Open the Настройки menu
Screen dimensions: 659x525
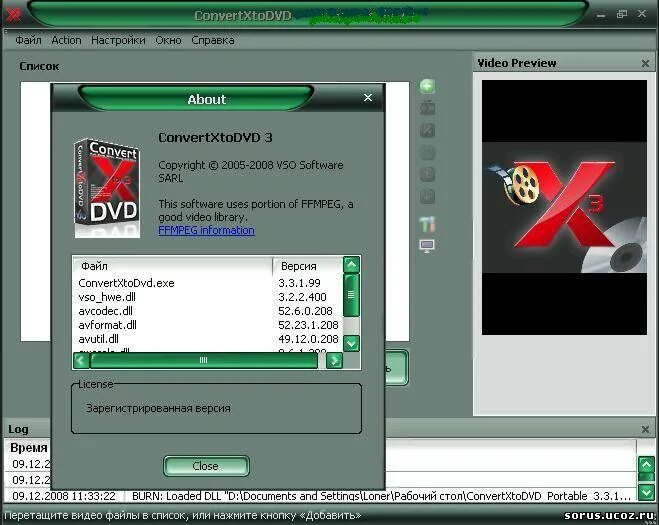point(118,40)
